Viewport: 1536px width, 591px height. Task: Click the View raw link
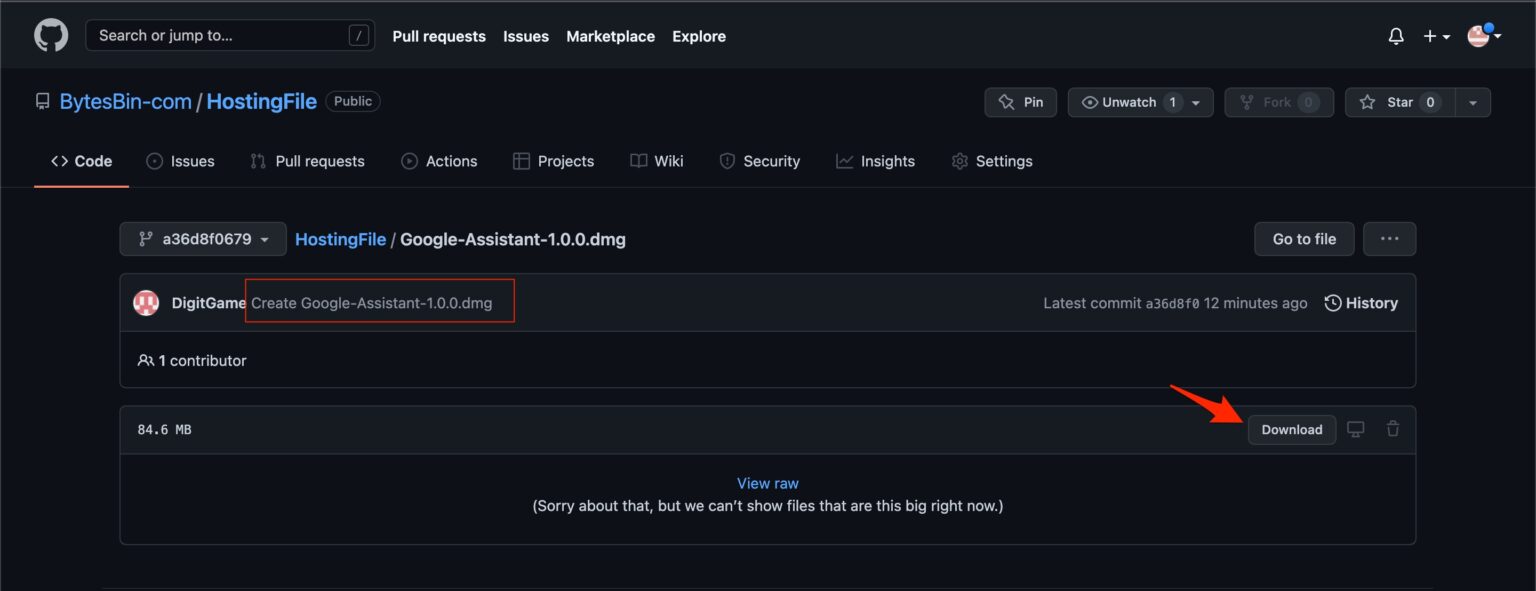(767, 482)
